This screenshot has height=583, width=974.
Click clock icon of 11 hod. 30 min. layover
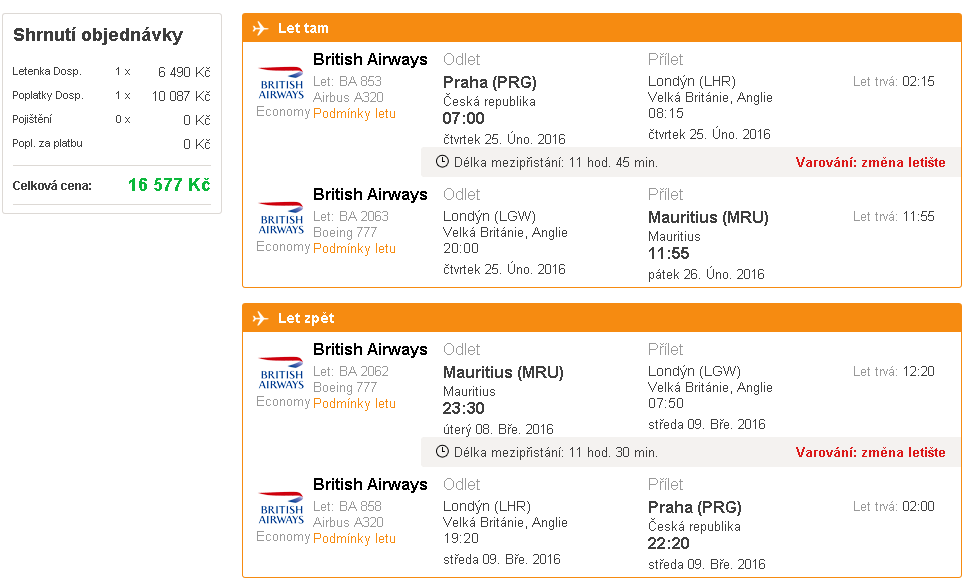coord(442,452)
